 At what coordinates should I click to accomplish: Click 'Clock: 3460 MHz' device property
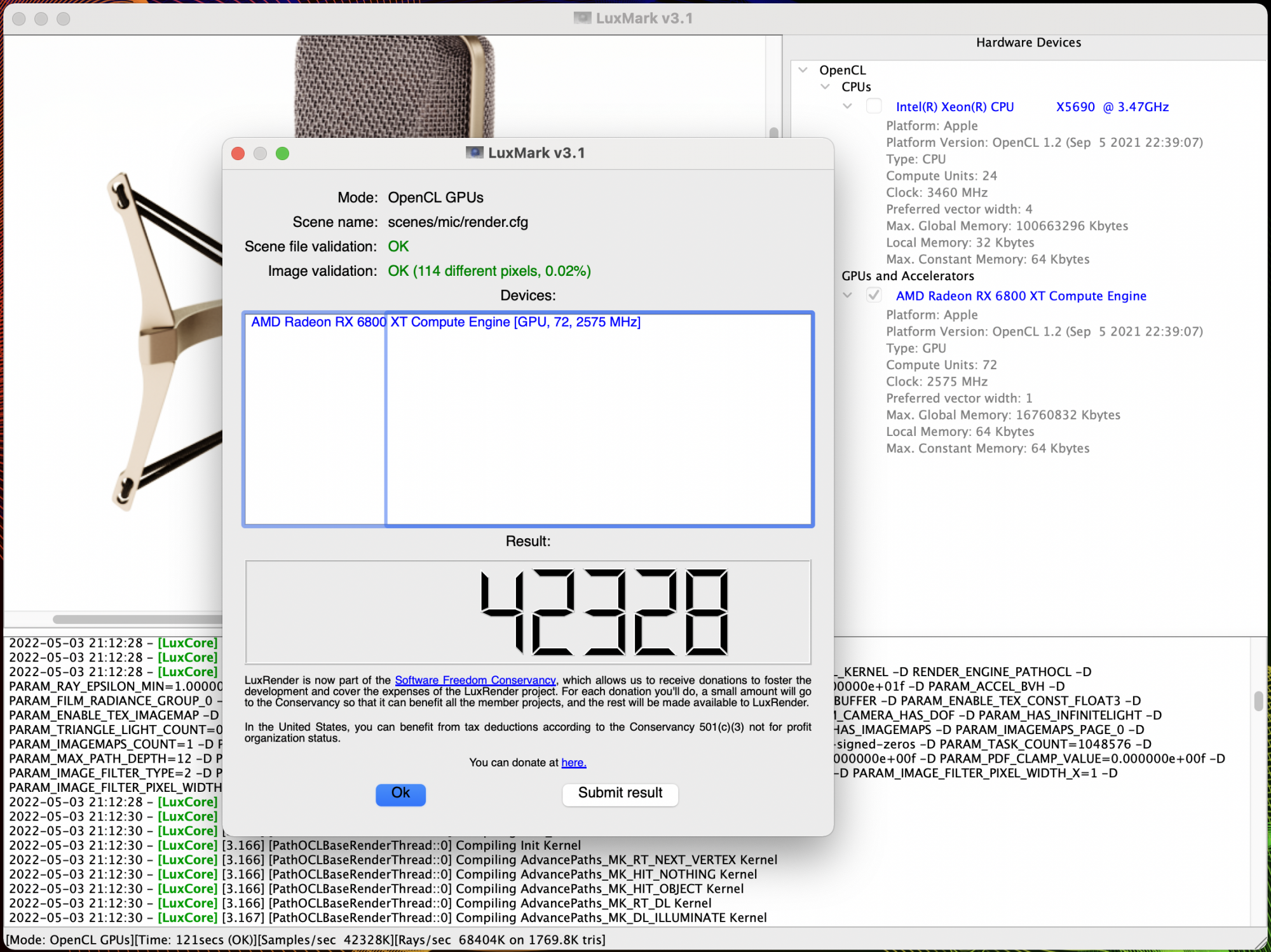coord(937,193)
